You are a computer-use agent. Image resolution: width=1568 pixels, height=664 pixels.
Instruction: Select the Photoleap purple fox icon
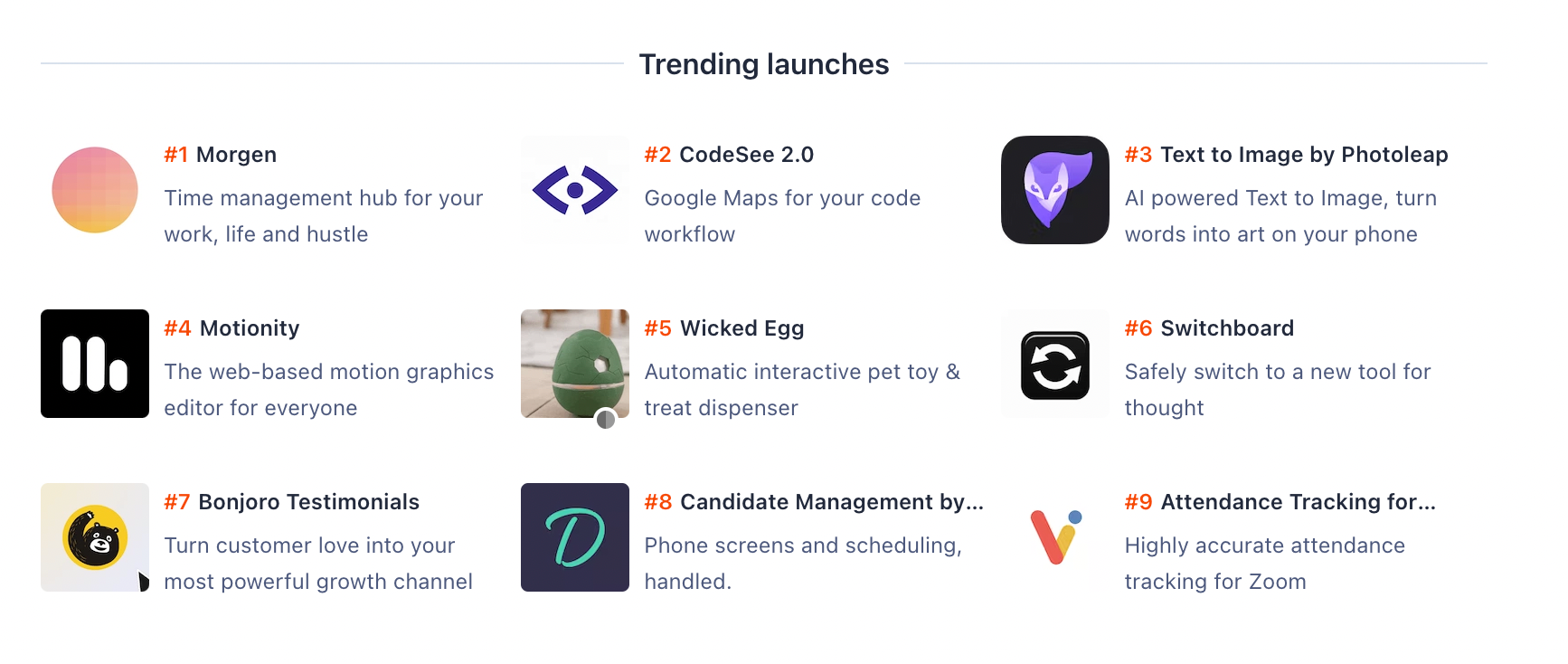tap(1055, 190)
